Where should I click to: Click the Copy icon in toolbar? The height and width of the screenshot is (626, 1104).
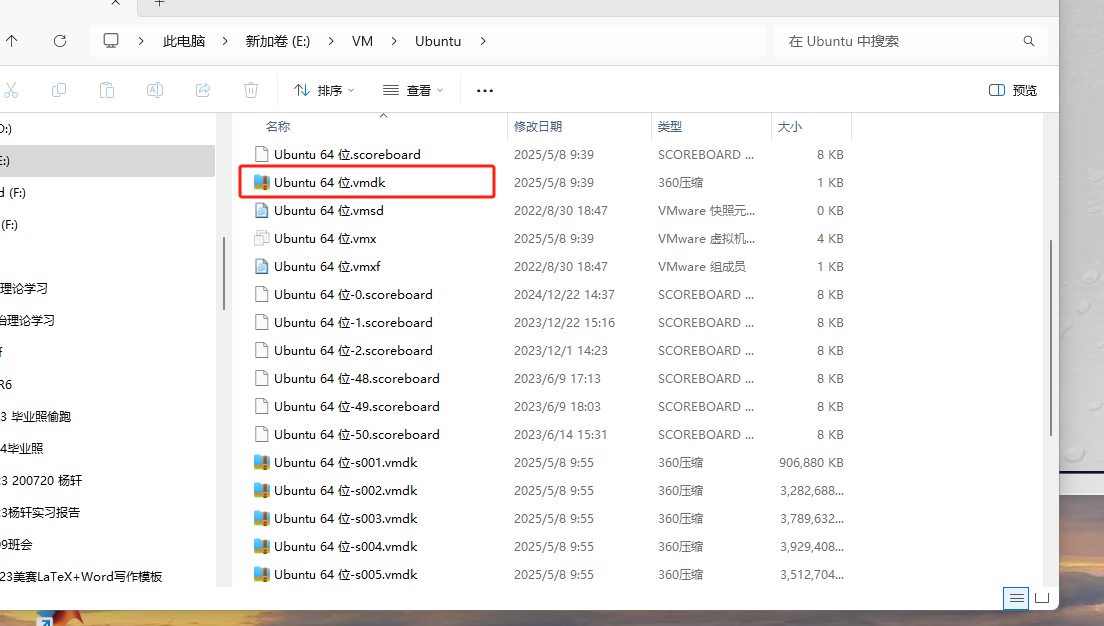click(59, 90)
